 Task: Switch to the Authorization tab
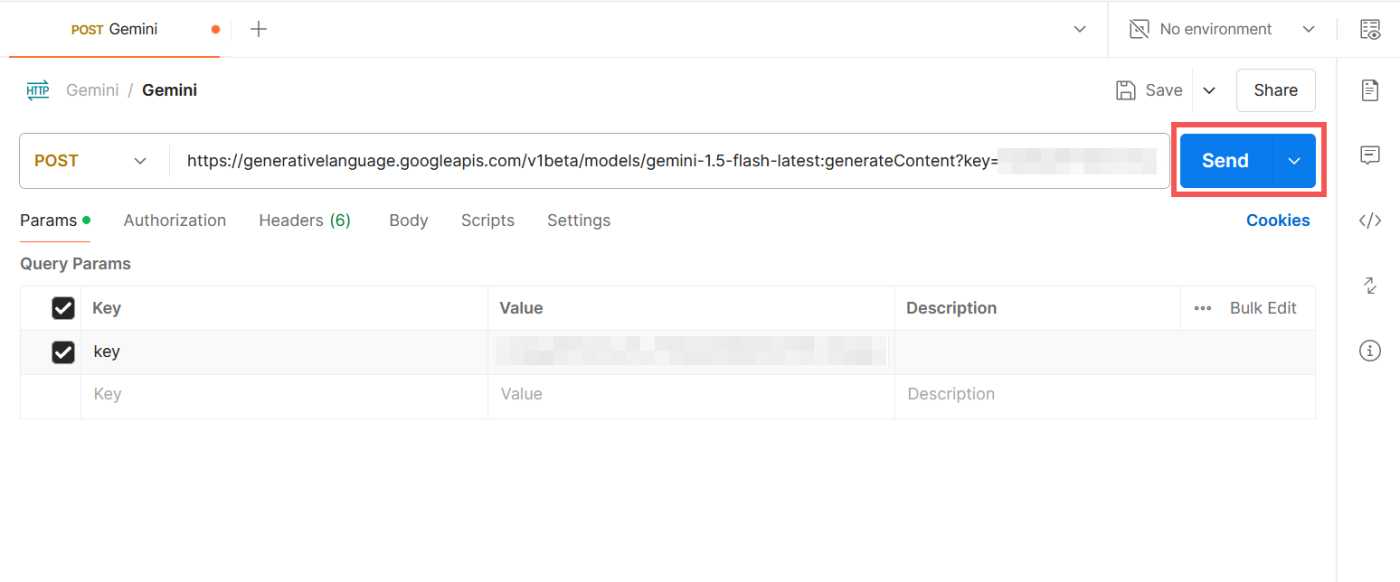click(175, 220)
